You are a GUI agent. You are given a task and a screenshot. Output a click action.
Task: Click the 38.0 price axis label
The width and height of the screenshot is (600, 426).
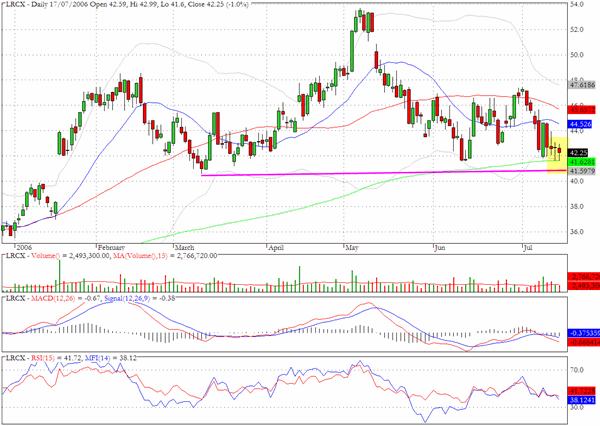click(x=577, y=206)
